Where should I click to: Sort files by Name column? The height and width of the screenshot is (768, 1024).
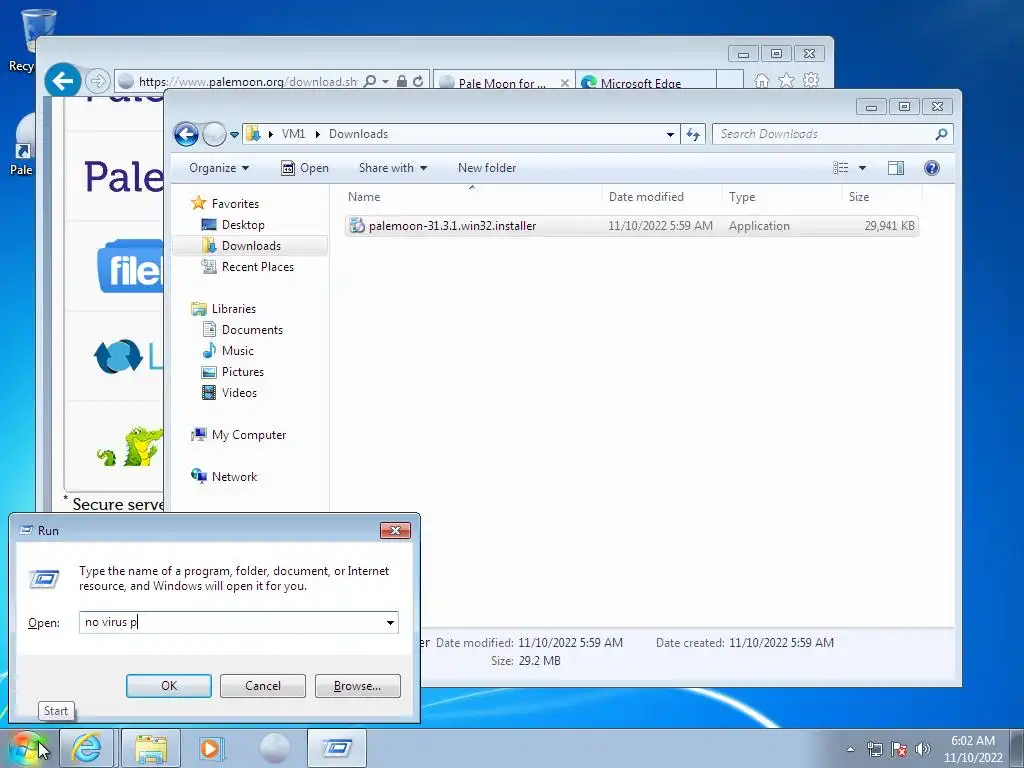tap(472, 197)
